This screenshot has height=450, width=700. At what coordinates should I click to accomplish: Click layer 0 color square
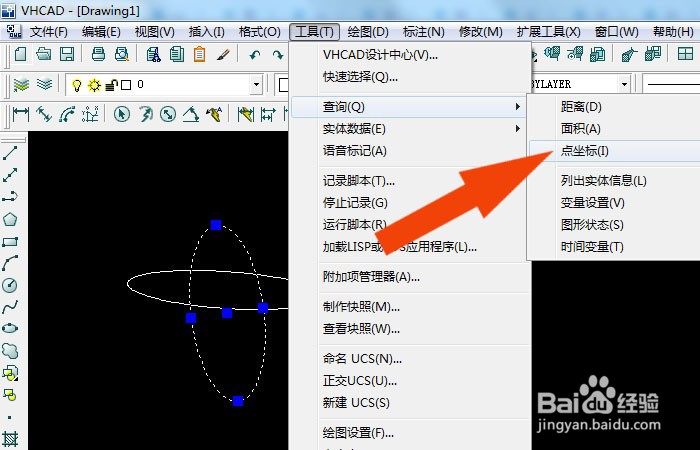(126, 85)
